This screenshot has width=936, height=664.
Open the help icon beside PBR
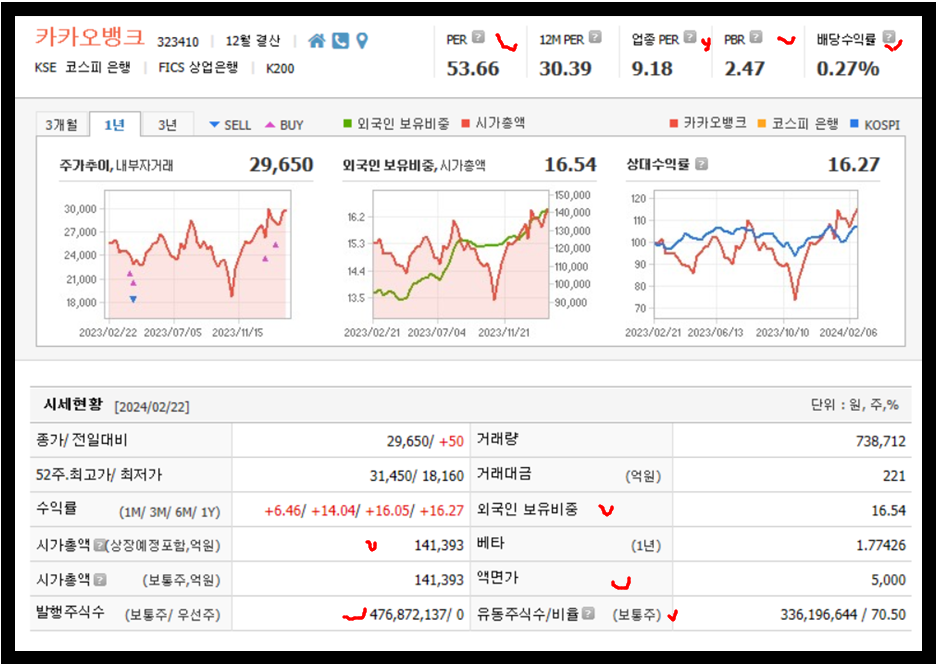756,37
